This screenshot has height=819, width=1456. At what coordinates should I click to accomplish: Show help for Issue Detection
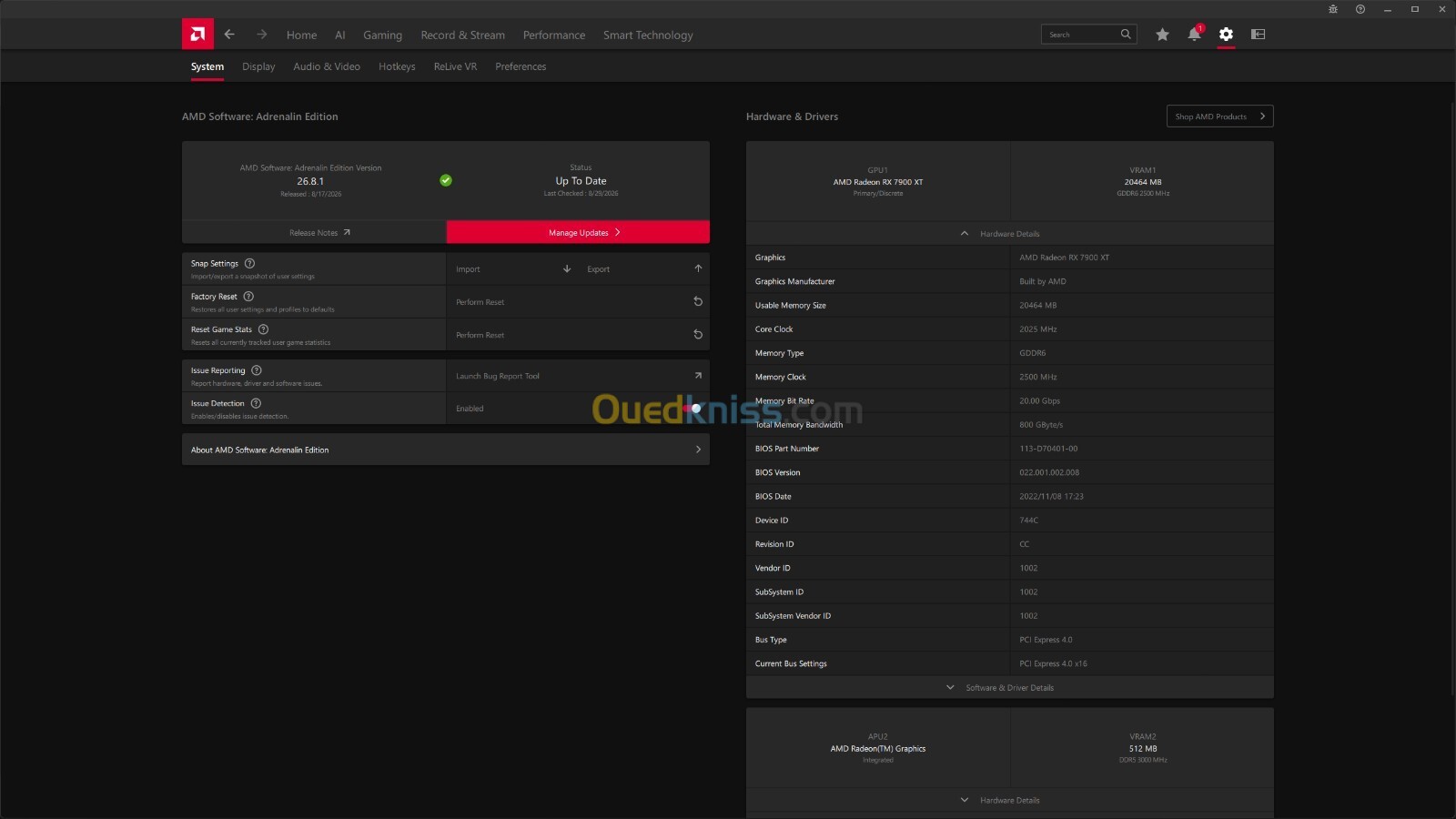pos(256,403)
